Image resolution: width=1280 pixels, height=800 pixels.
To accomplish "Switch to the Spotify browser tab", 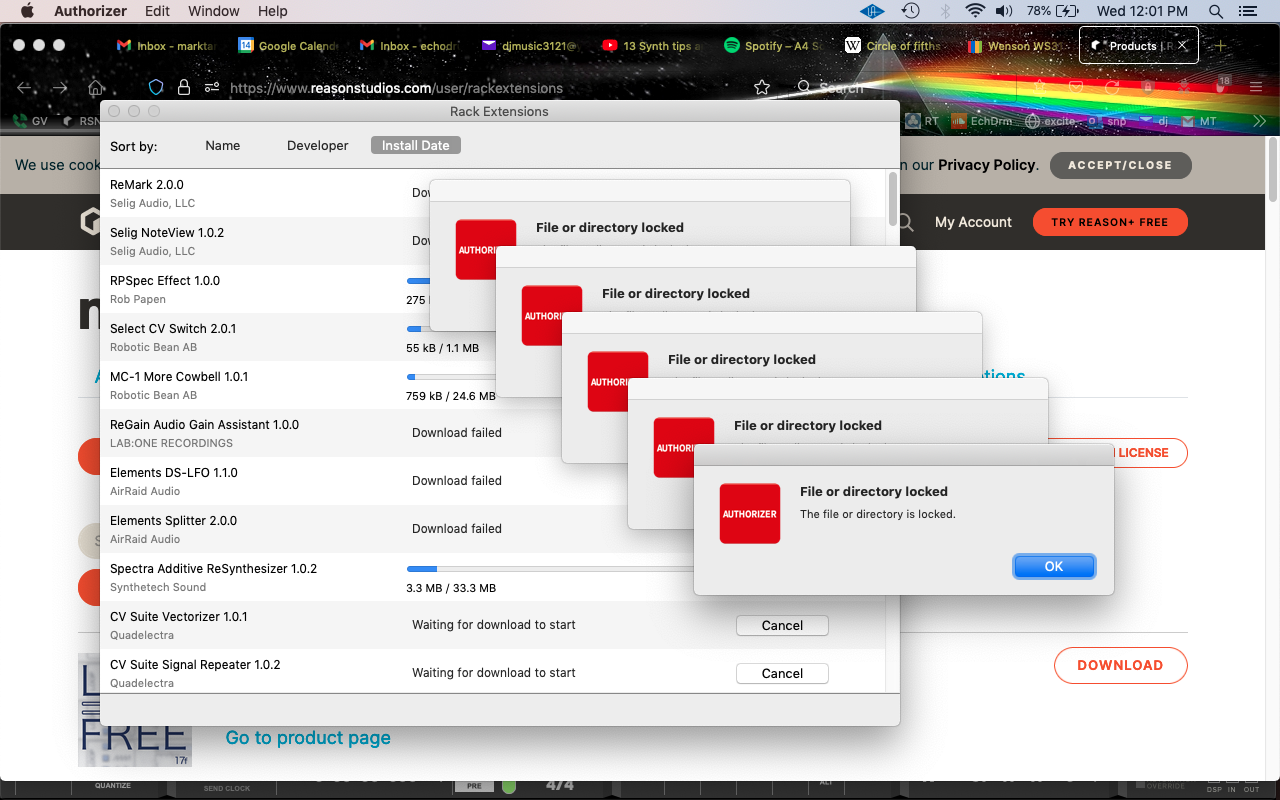I will tap(773, 46).
